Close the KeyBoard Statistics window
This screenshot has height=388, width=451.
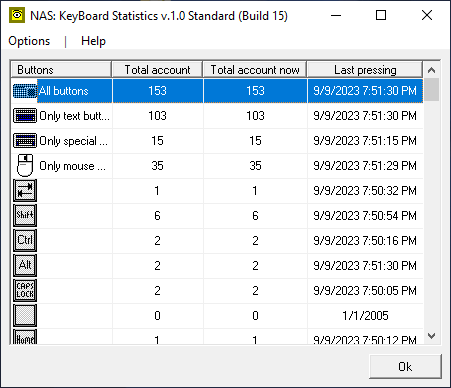tap(427, 15)
